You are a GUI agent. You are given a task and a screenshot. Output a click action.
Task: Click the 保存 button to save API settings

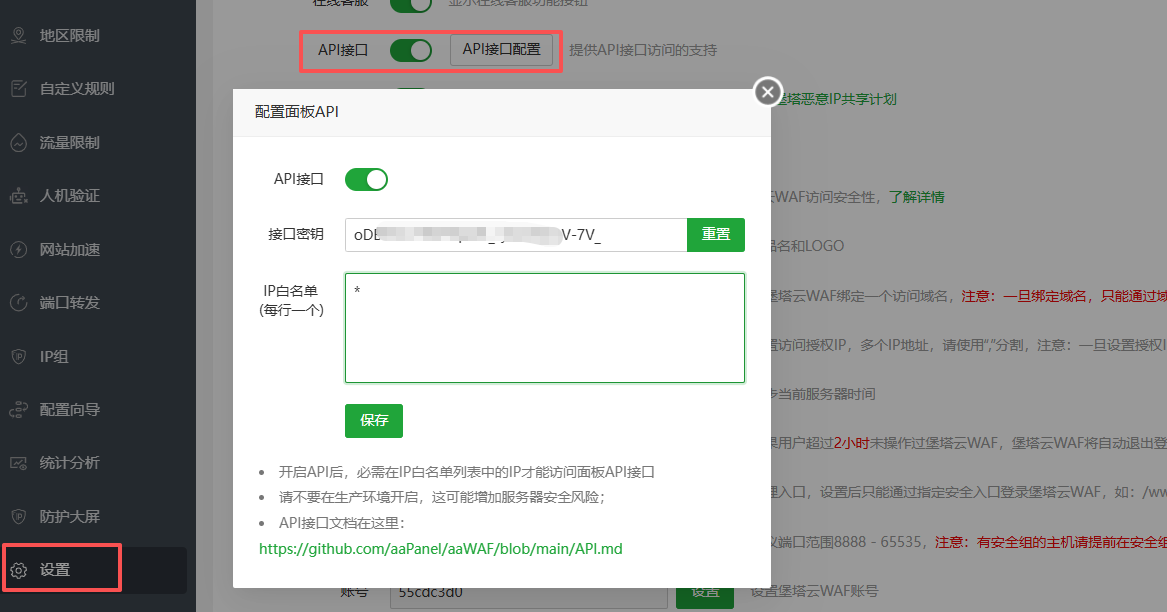pos(373,421)
